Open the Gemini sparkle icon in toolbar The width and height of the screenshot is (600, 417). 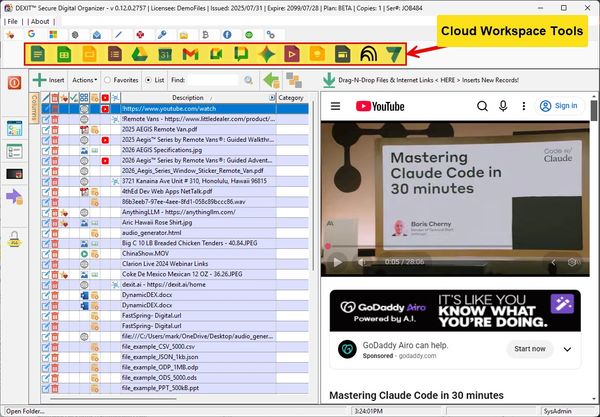coord(267,53)
